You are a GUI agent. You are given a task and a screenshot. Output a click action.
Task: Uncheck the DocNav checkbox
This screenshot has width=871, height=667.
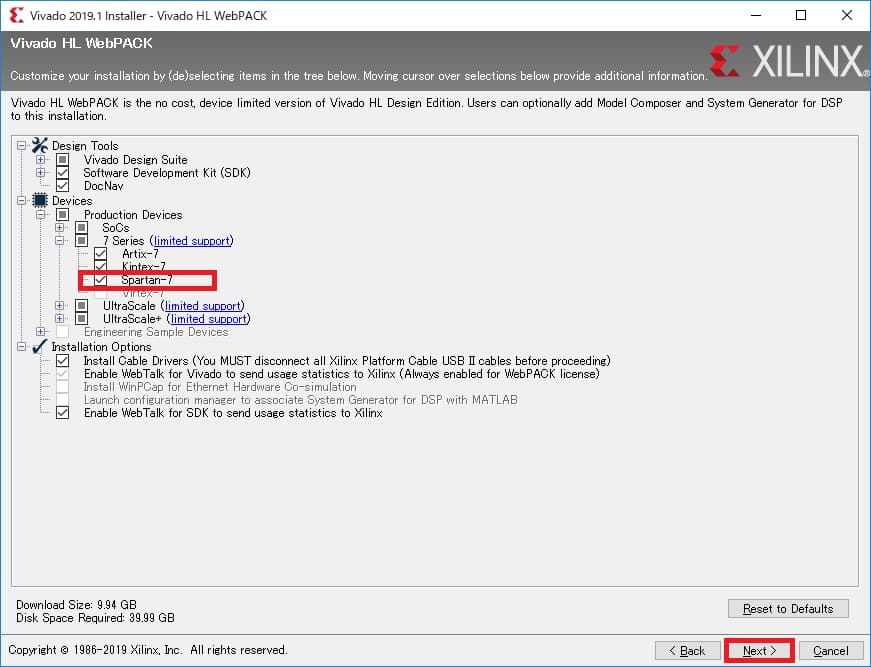[63, 185]
